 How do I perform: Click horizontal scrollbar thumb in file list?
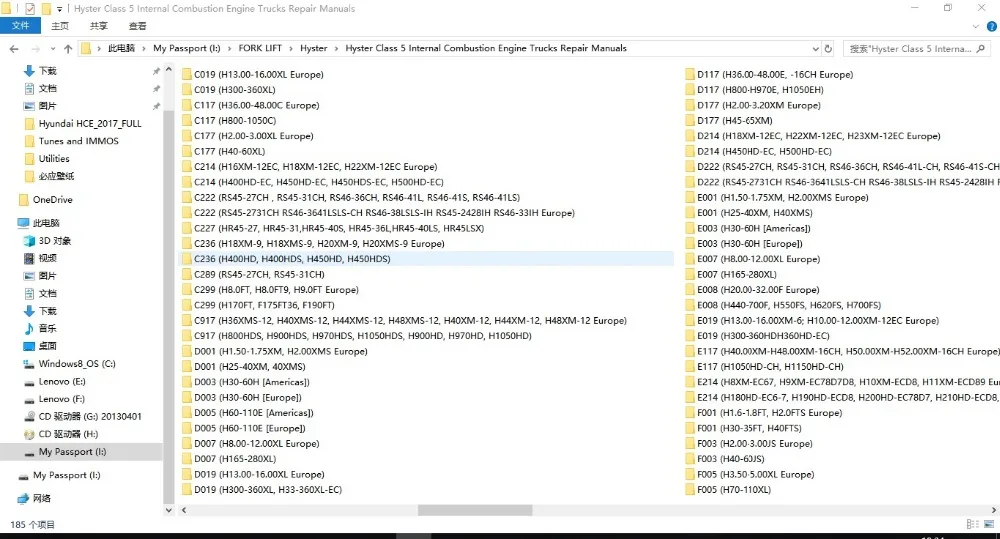tap(474, 510)
